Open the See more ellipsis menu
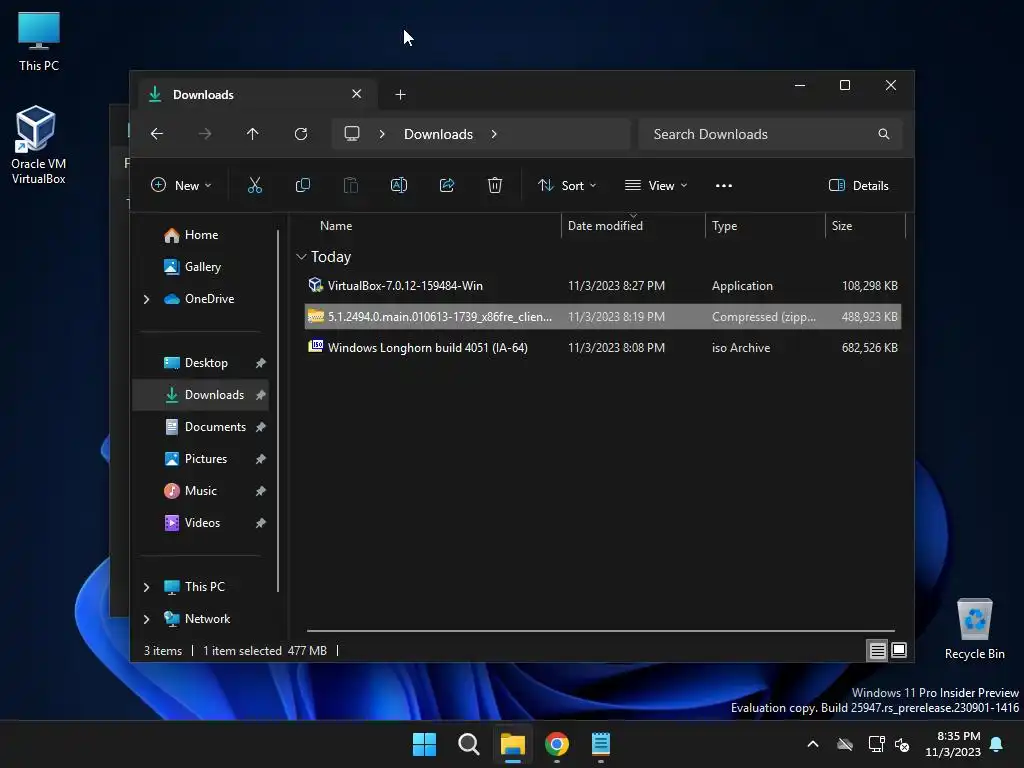 click(x=724, y=185)
